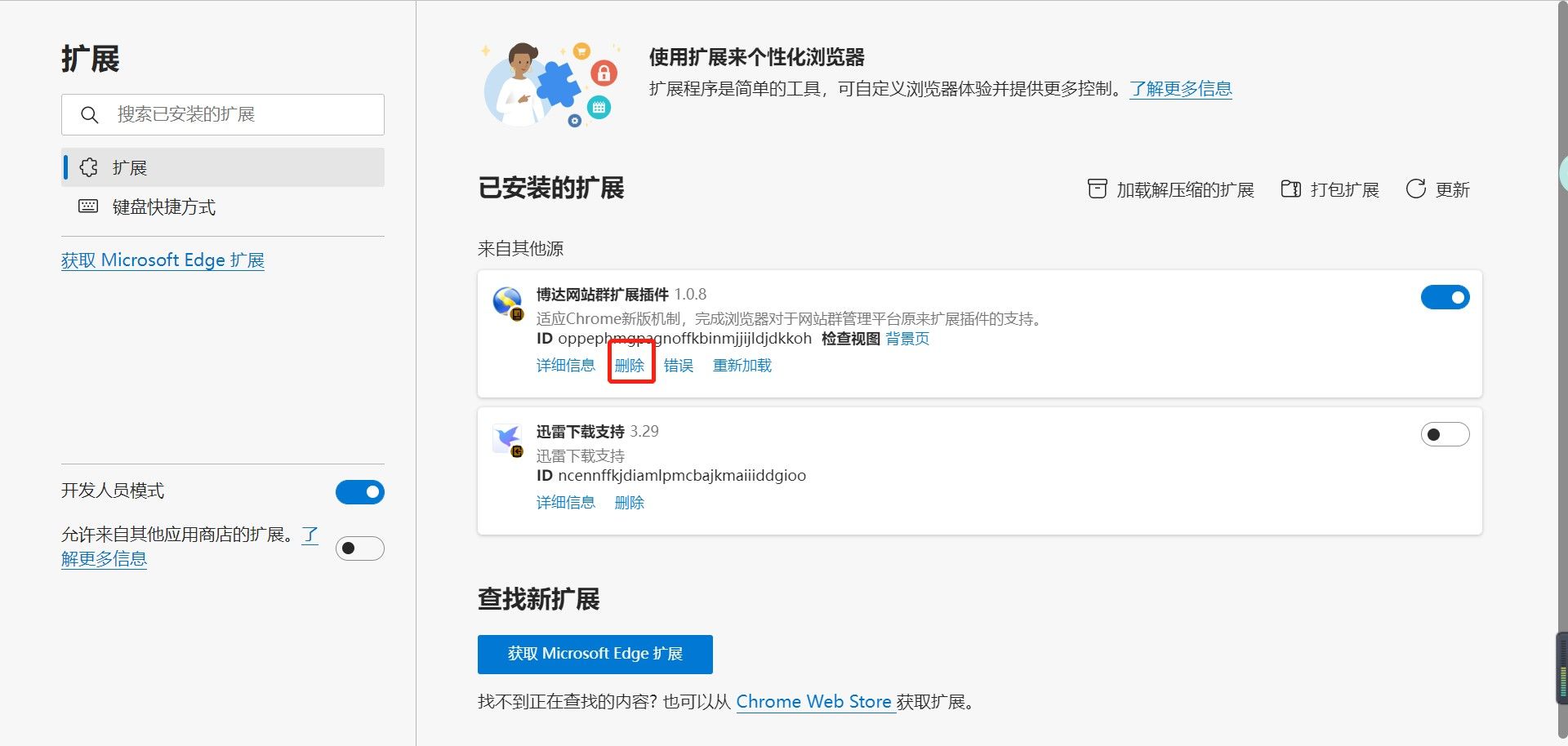The image size is (1568, 746).
Task: Click the blue 获取 Microsoft Edge 扩展 button
Action: click(x=595, y=654)
